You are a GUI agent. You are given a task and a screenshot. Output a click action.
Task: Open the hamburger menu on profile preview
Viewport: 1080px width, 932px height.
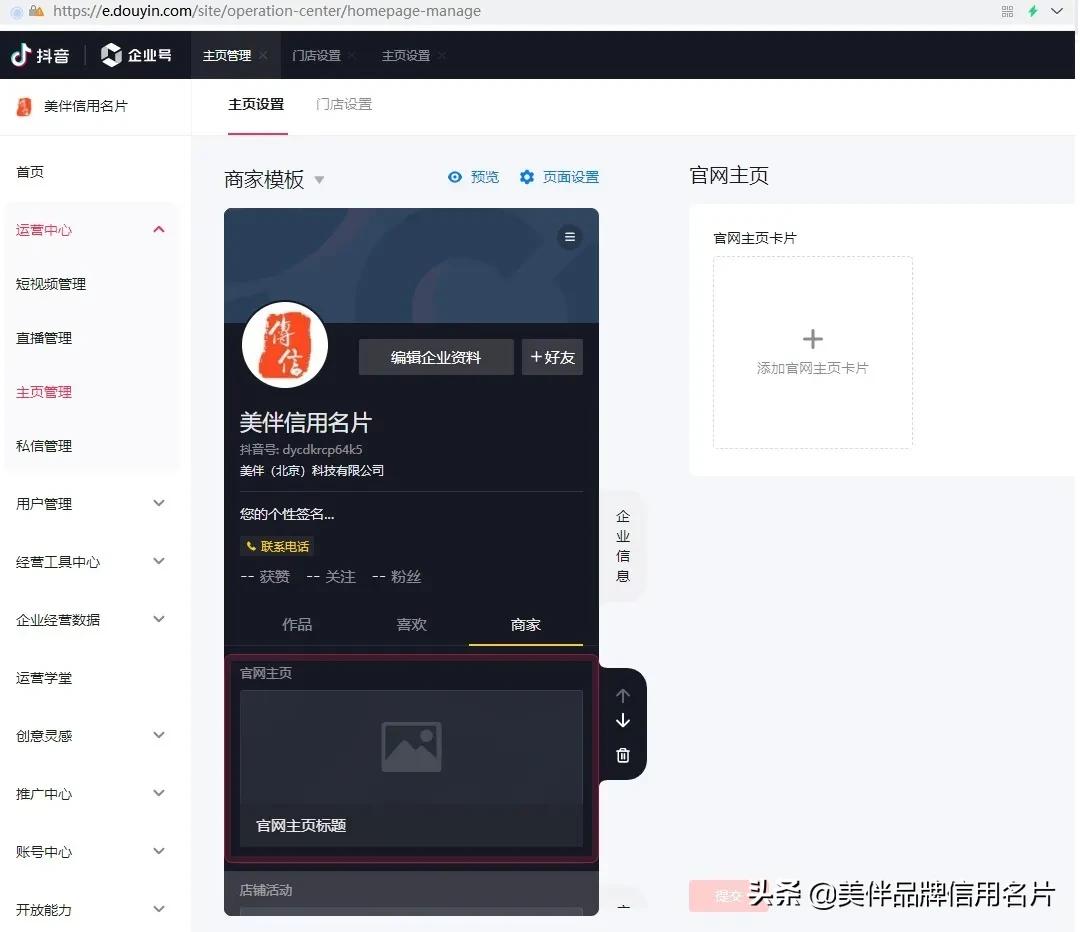click(570, 237)
